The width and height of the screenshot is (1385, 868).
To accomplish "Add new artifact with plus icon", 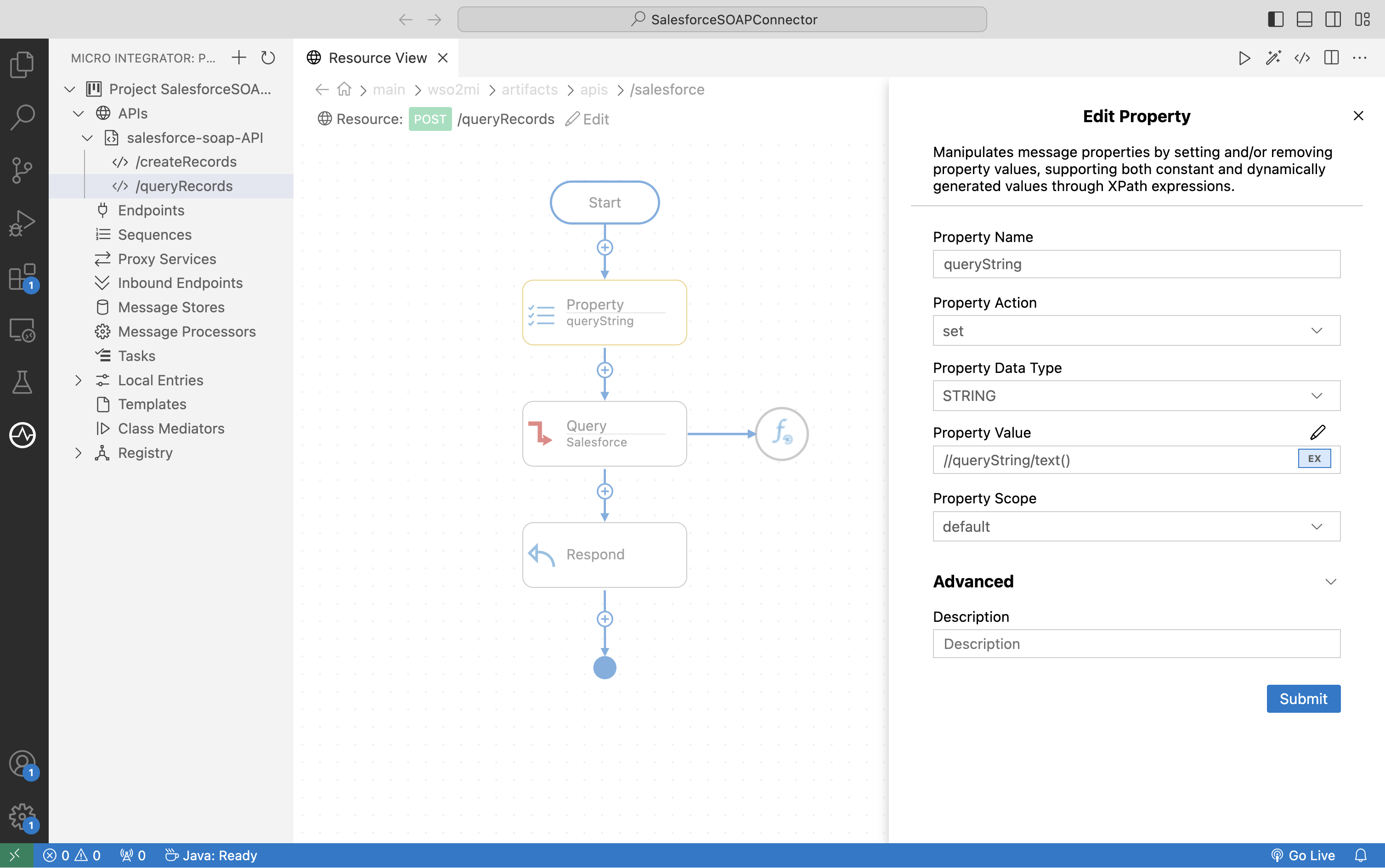I will tap(239, 57).
